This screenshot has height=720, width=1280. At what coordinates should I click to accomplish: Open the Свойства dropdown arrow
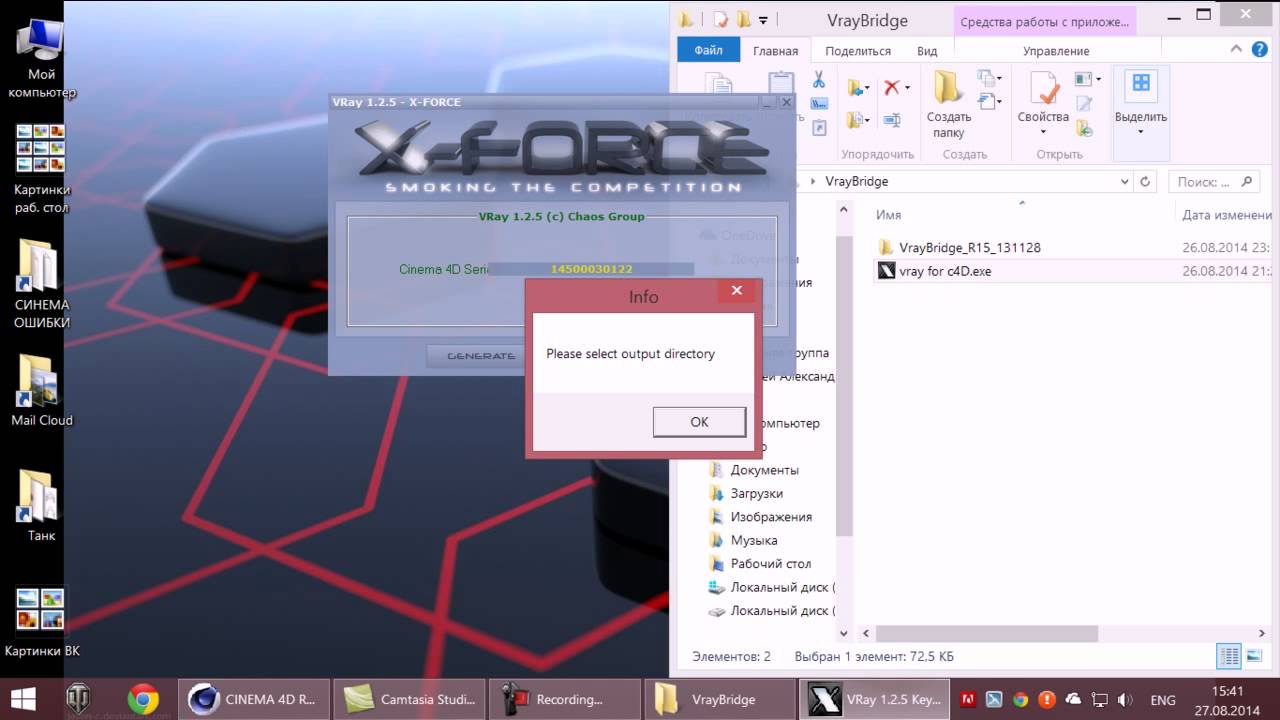tap(1043, 132)
